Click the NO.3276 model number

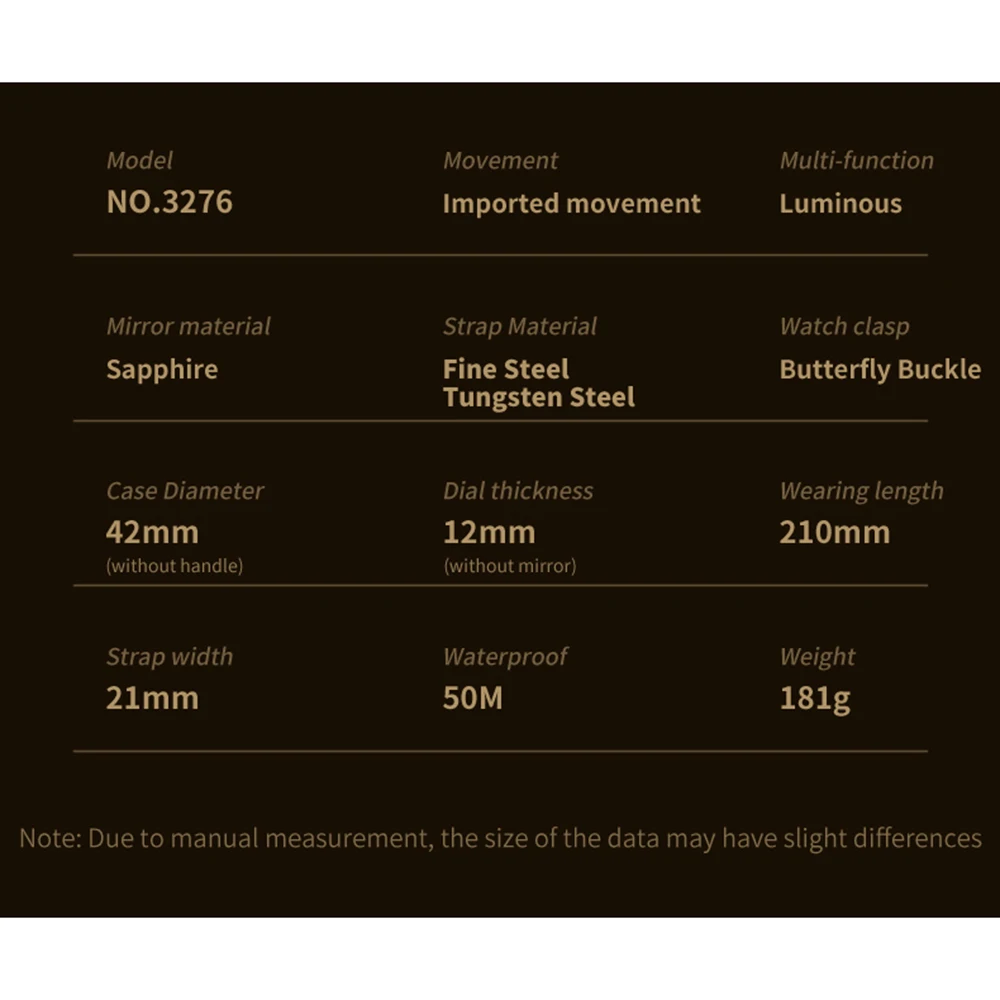click(169, 202)
